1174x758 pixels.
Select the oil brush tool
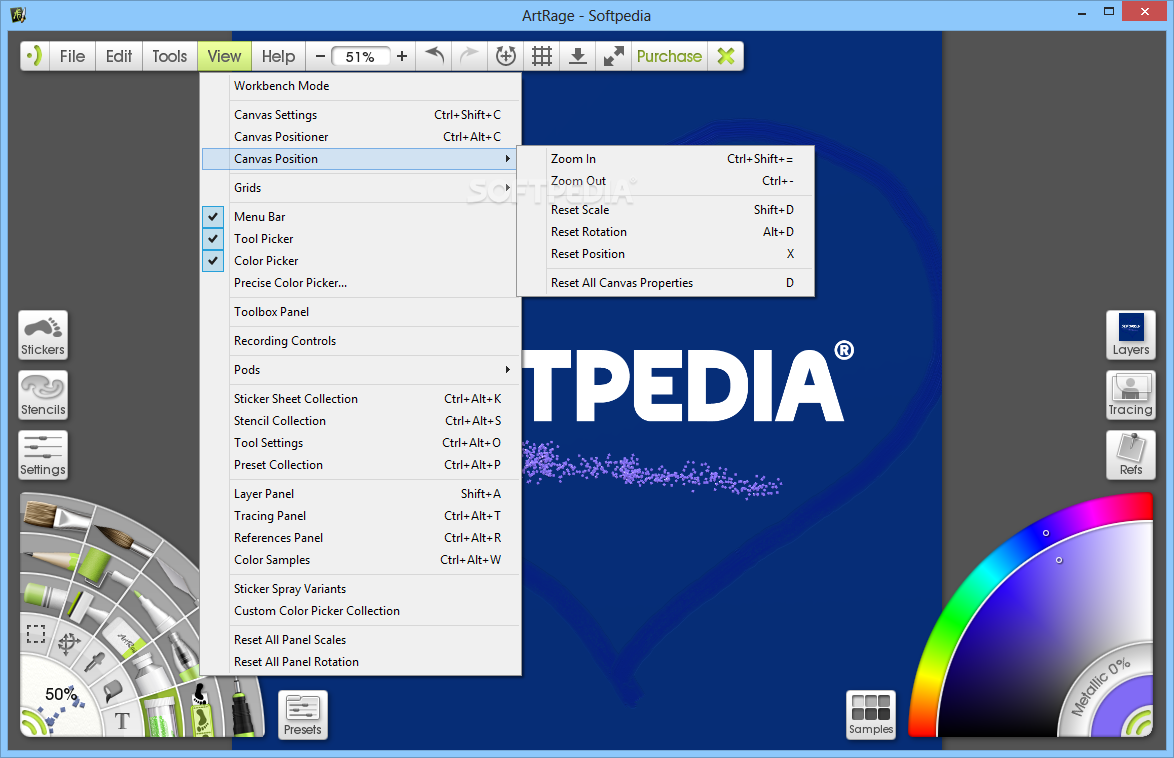click(x=56, y=517)
